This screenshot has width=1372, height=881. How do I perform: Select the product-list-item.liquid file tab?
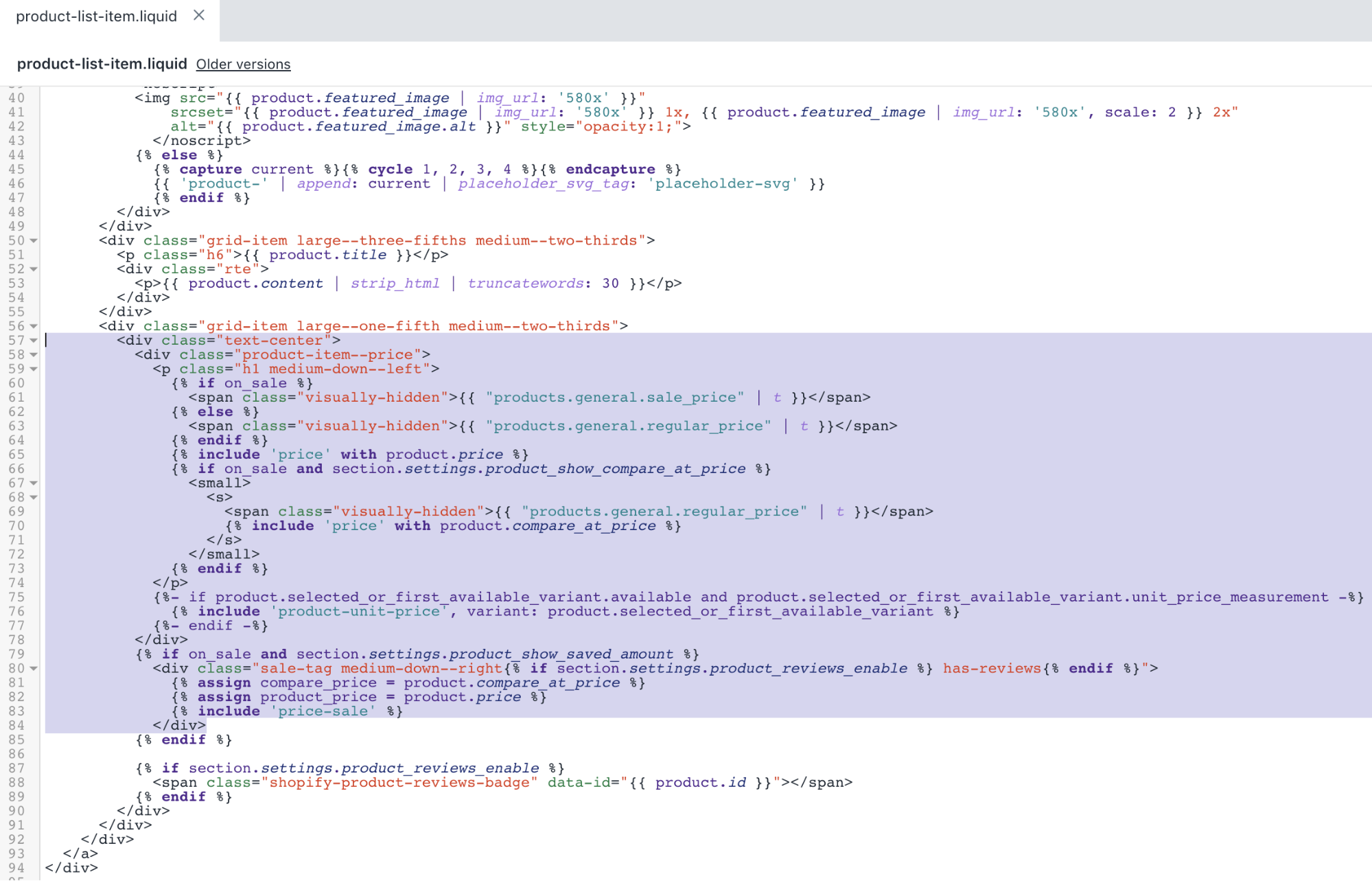click(x=96, y=16)
